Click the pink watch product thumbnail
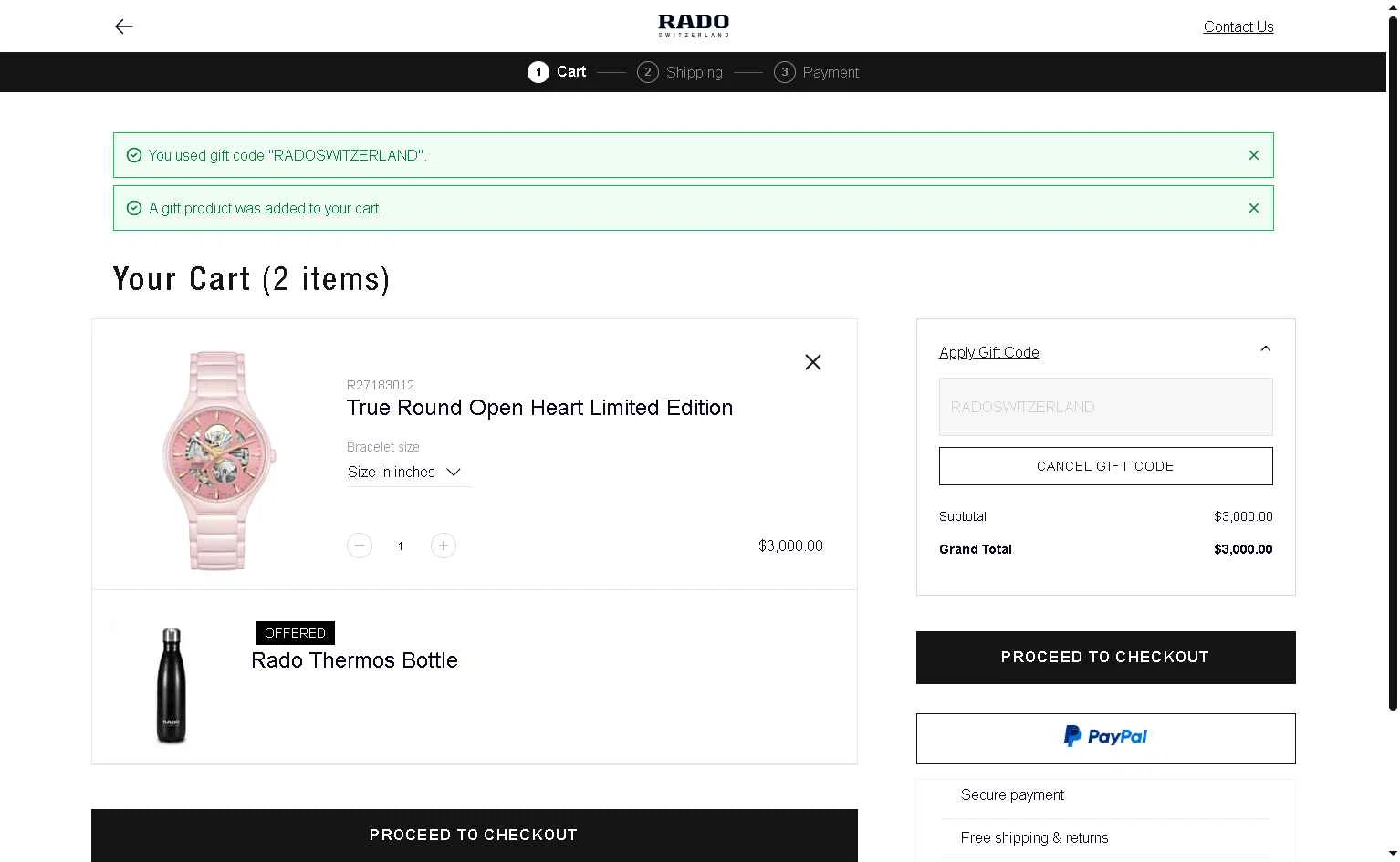Screen dimensions: 1400x862 point(217,460)
